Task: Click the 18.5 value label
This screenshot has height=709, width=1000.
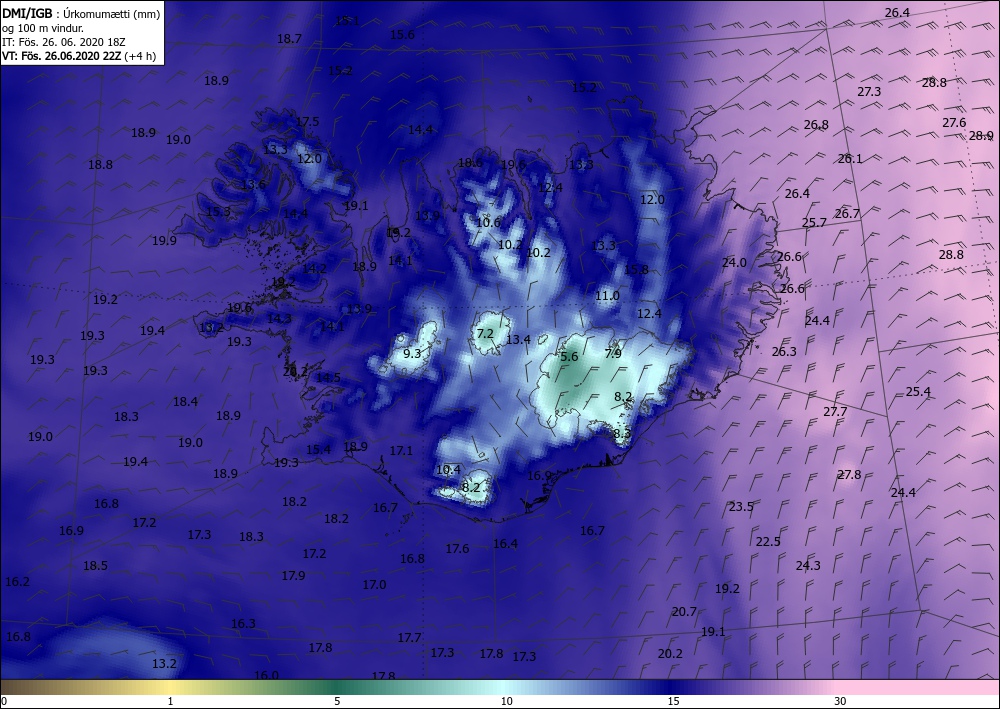Action: (95, 566)
